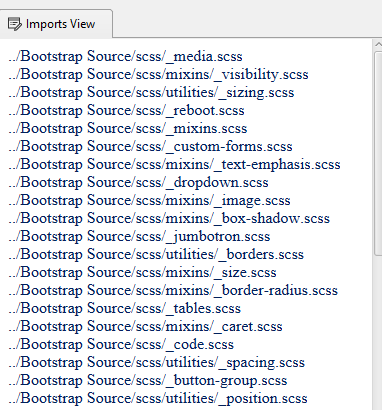Select the mixins/_box-shadow.scss entry
Image resolution: width=382 pixels, height=410 pixels.
click(x=169, y=218)
